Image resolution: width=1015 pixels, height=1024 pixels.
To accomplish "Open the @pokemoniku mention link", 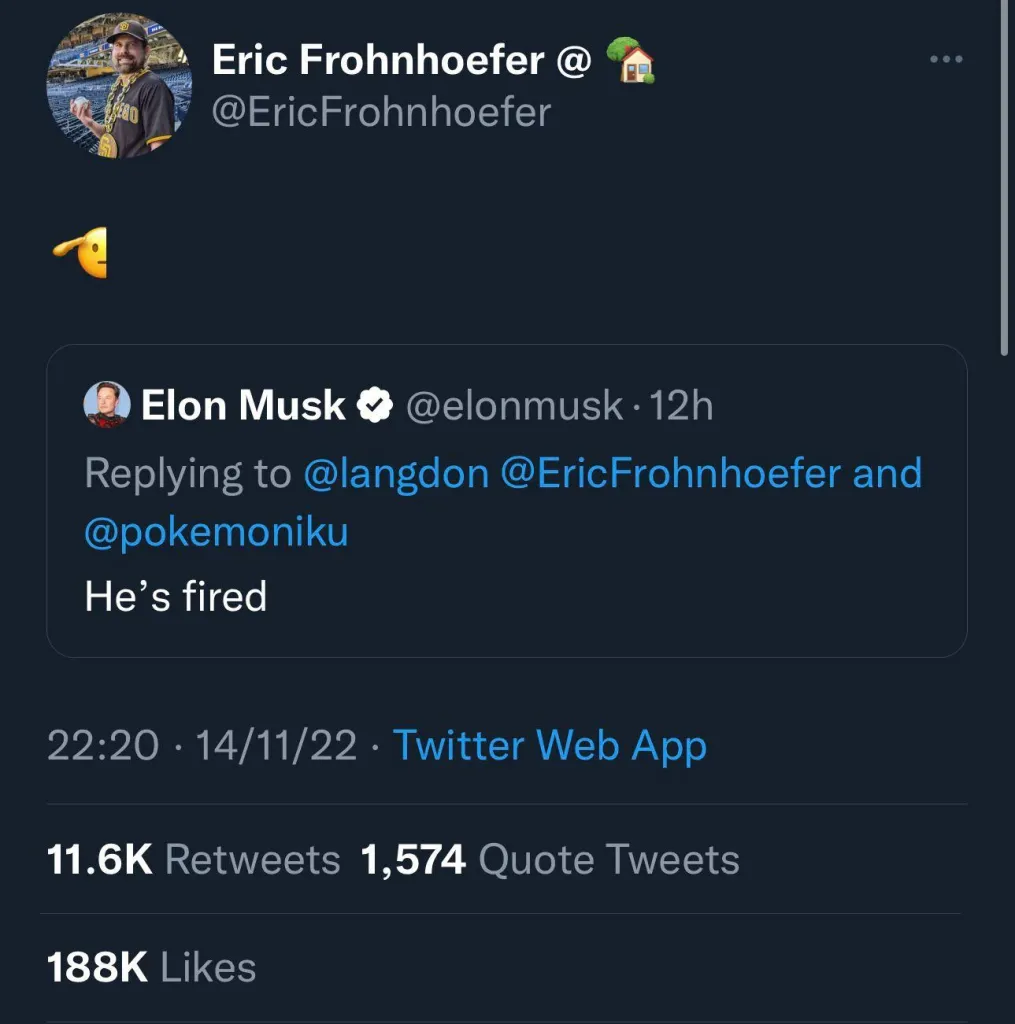I will (x=216, y=532).
